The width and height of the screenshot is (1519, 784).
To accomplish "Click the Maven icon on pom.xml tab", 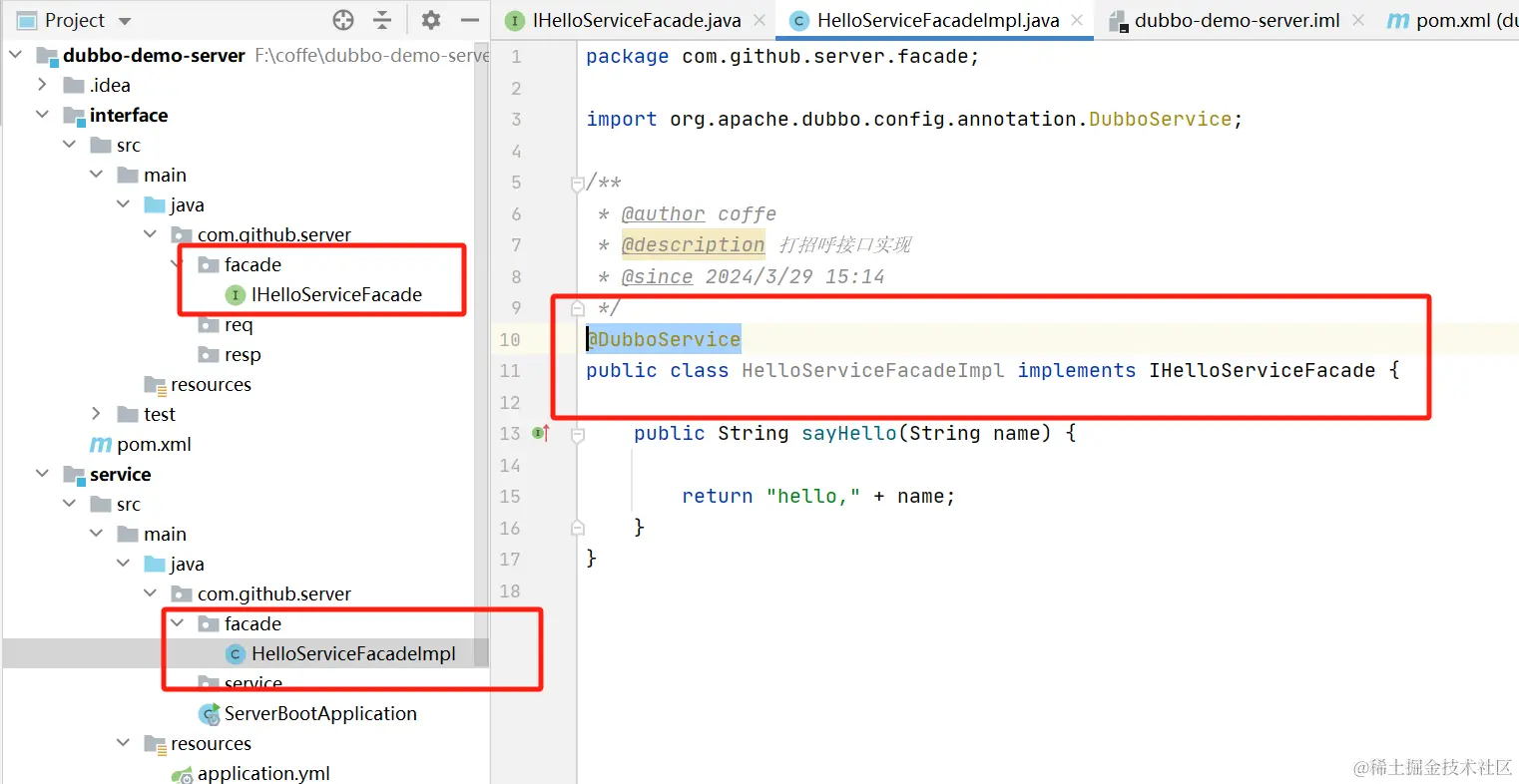I will click(x=1398, y=20).
